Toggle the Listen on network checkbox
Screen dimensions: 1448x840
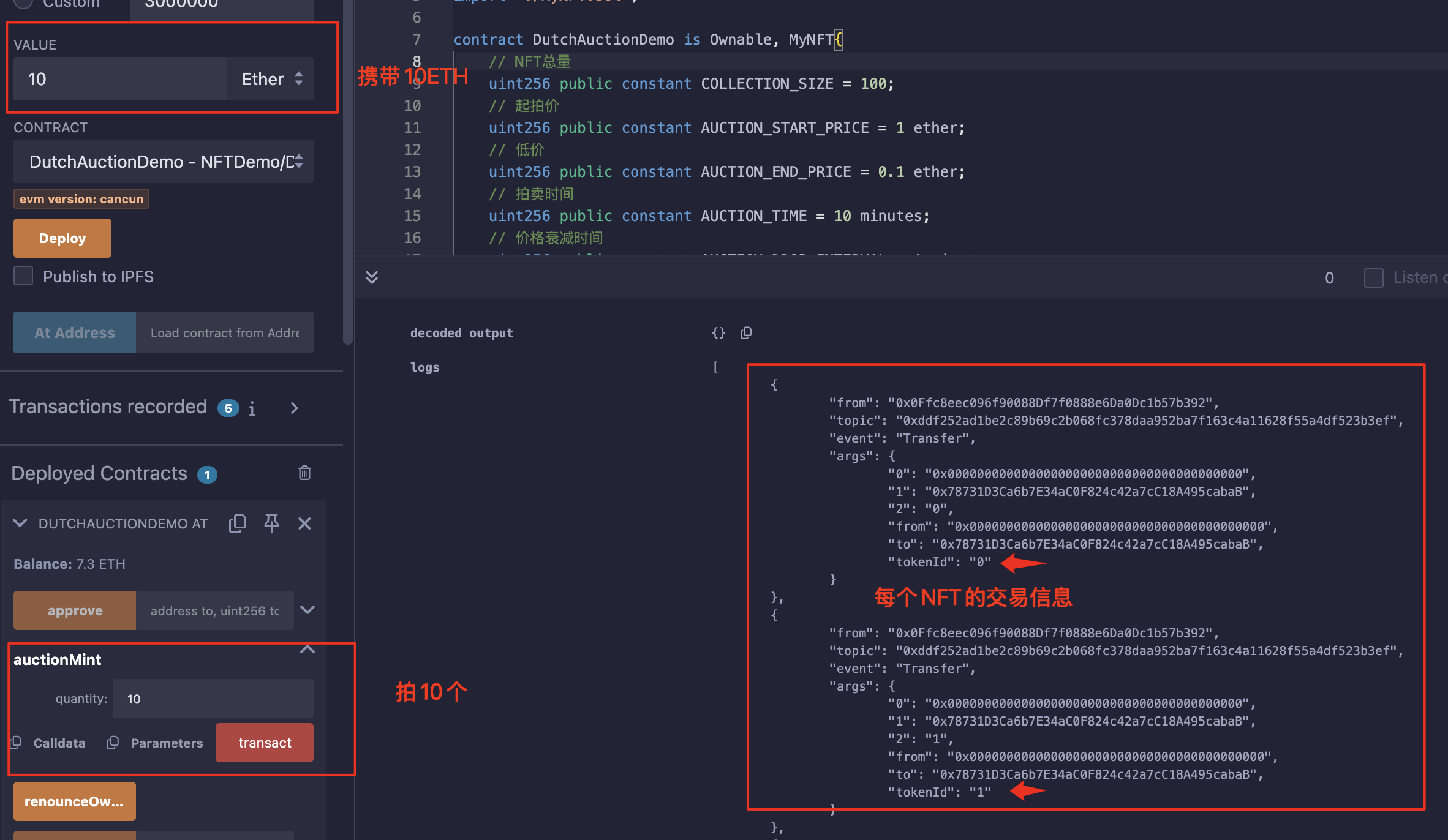pyautogui.click(x=1373, y=278)
